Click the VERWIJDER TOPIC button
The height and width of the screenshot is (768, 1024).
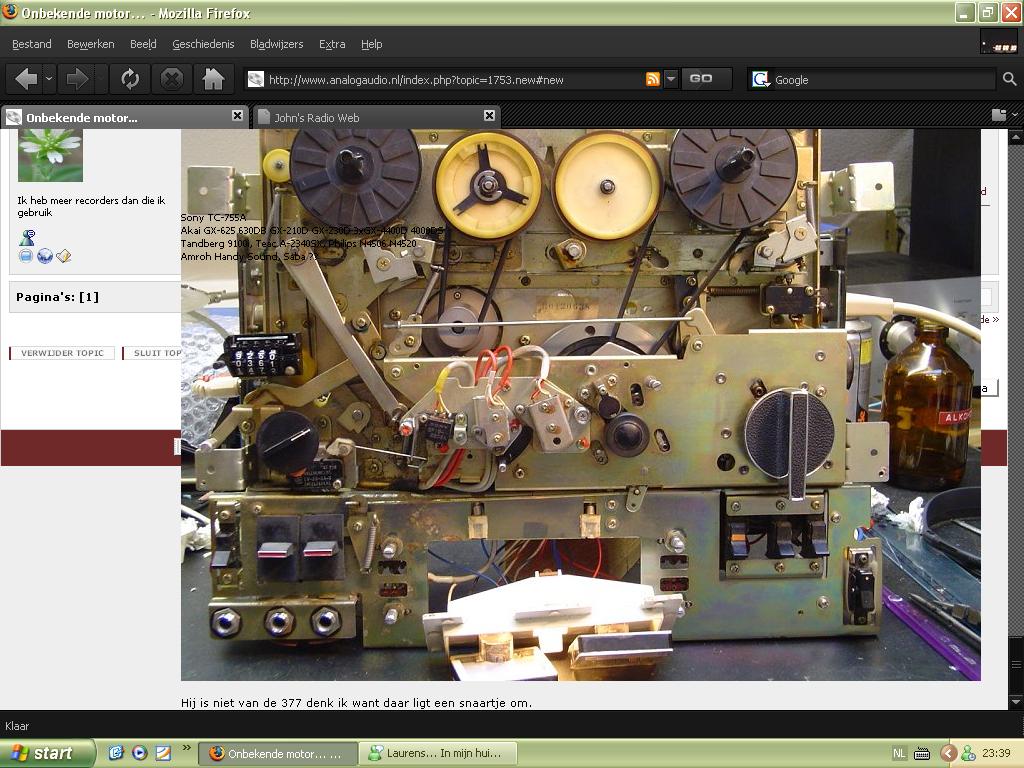[62, 353]
